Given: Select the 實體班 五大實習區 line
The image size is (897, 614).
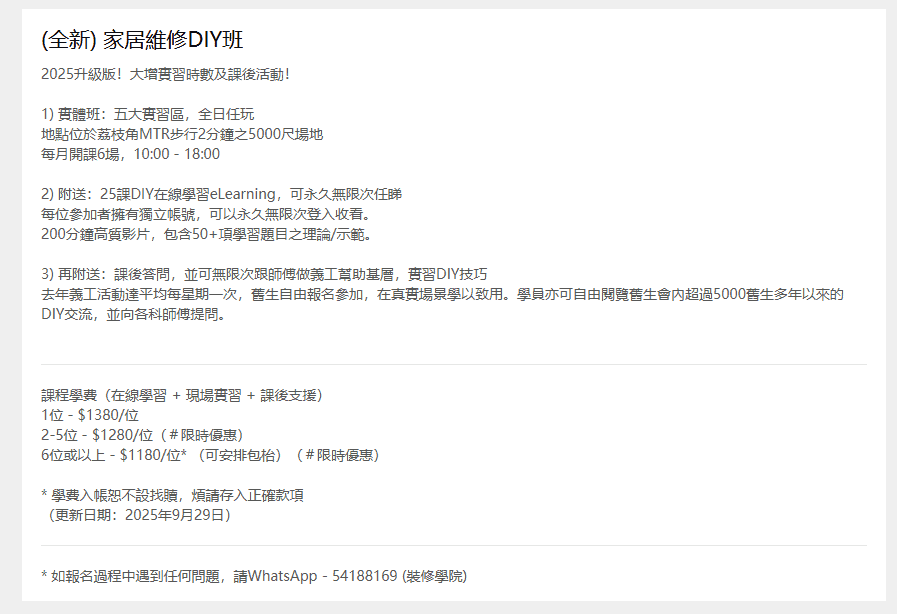Looking at the screenshot, I should 148,115.
